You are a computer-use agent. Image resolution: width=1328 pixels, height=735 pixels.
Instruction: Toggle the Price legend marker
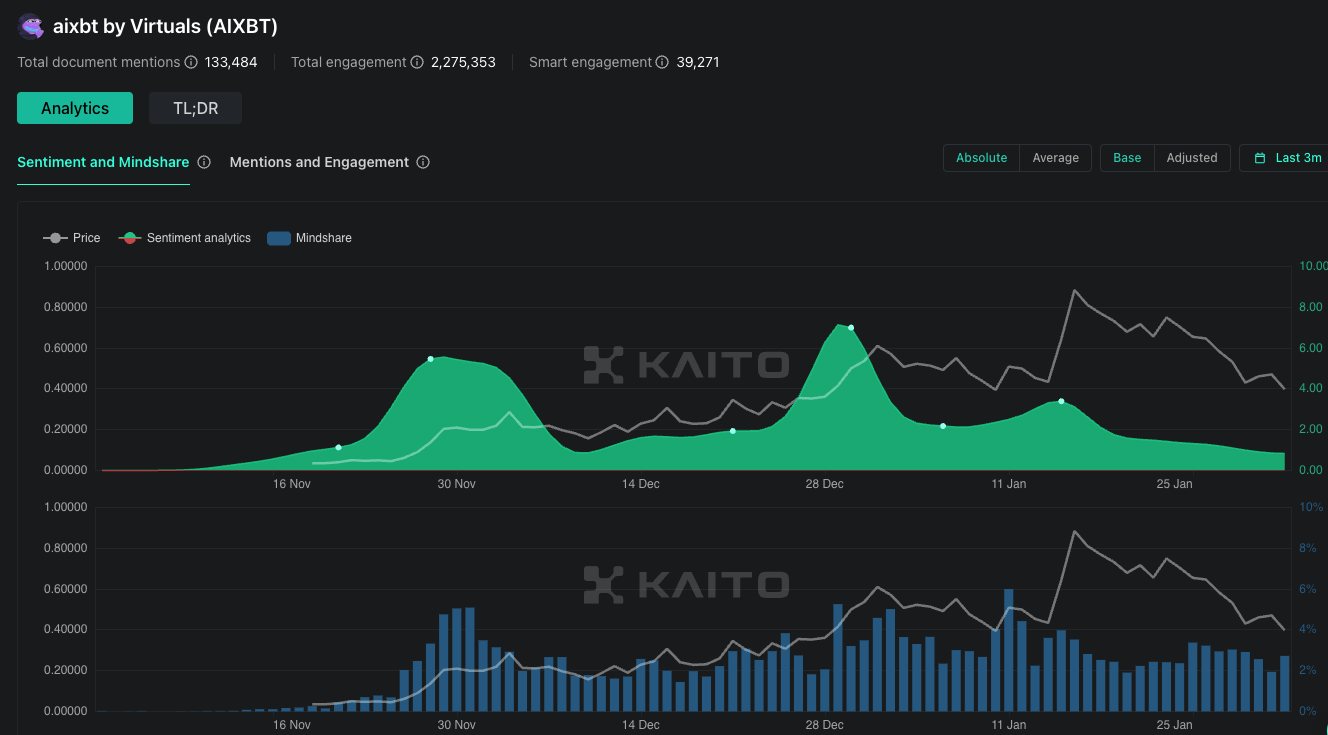tap(55, 238)
